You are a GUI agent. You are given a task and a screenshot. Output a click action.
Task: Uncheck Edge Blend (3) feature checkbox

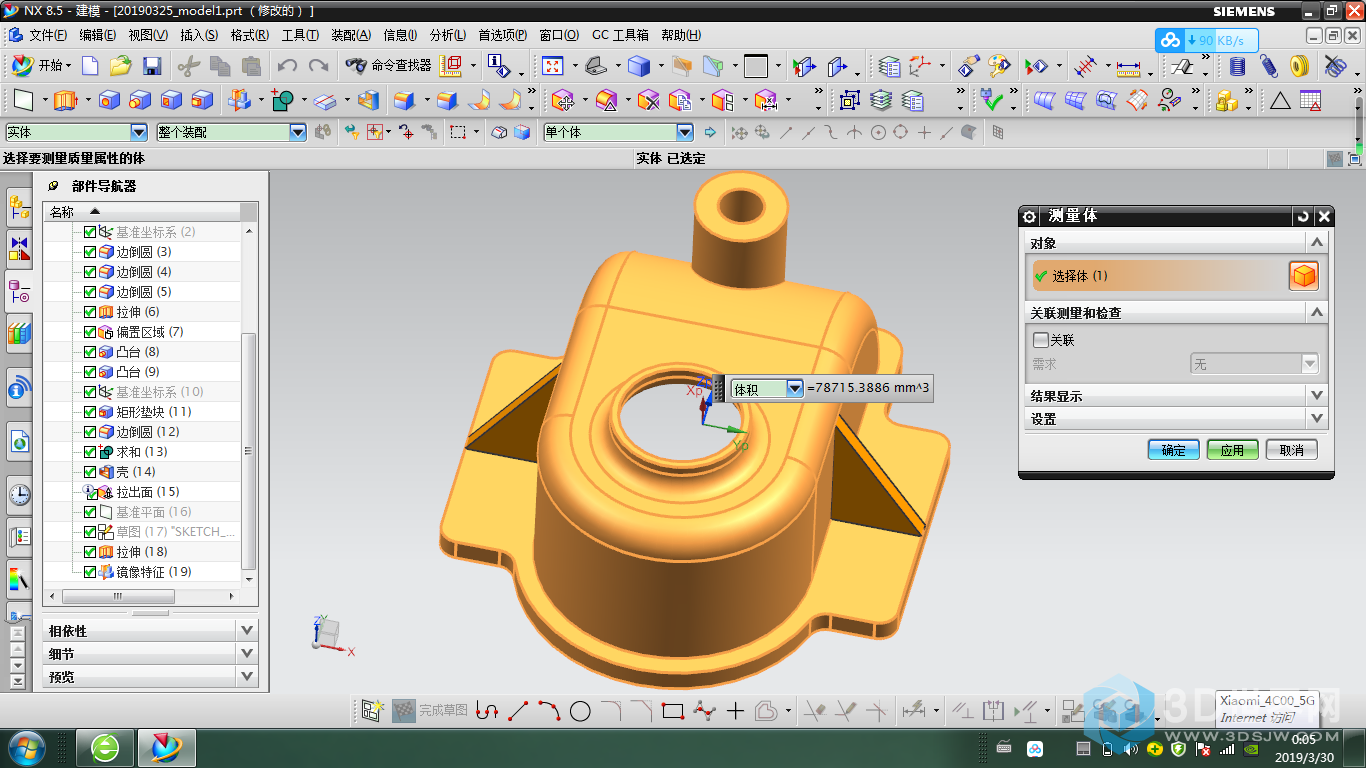(x=90, y=252)
